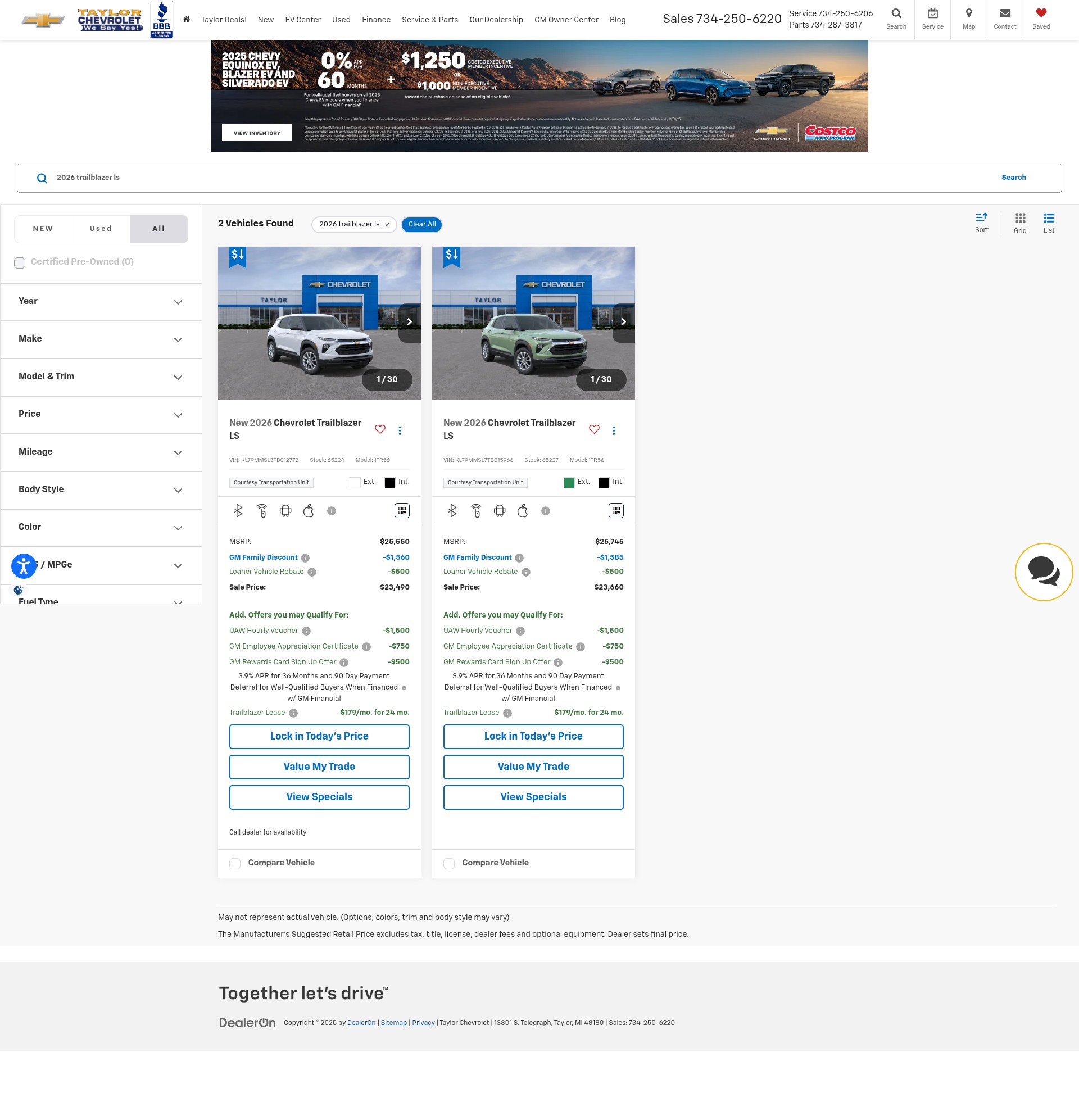Image resolution: width=1079 pixels, height=1120 pixels.
Task: Open the Service scheduling icon
Action: [x=932, y=20]
